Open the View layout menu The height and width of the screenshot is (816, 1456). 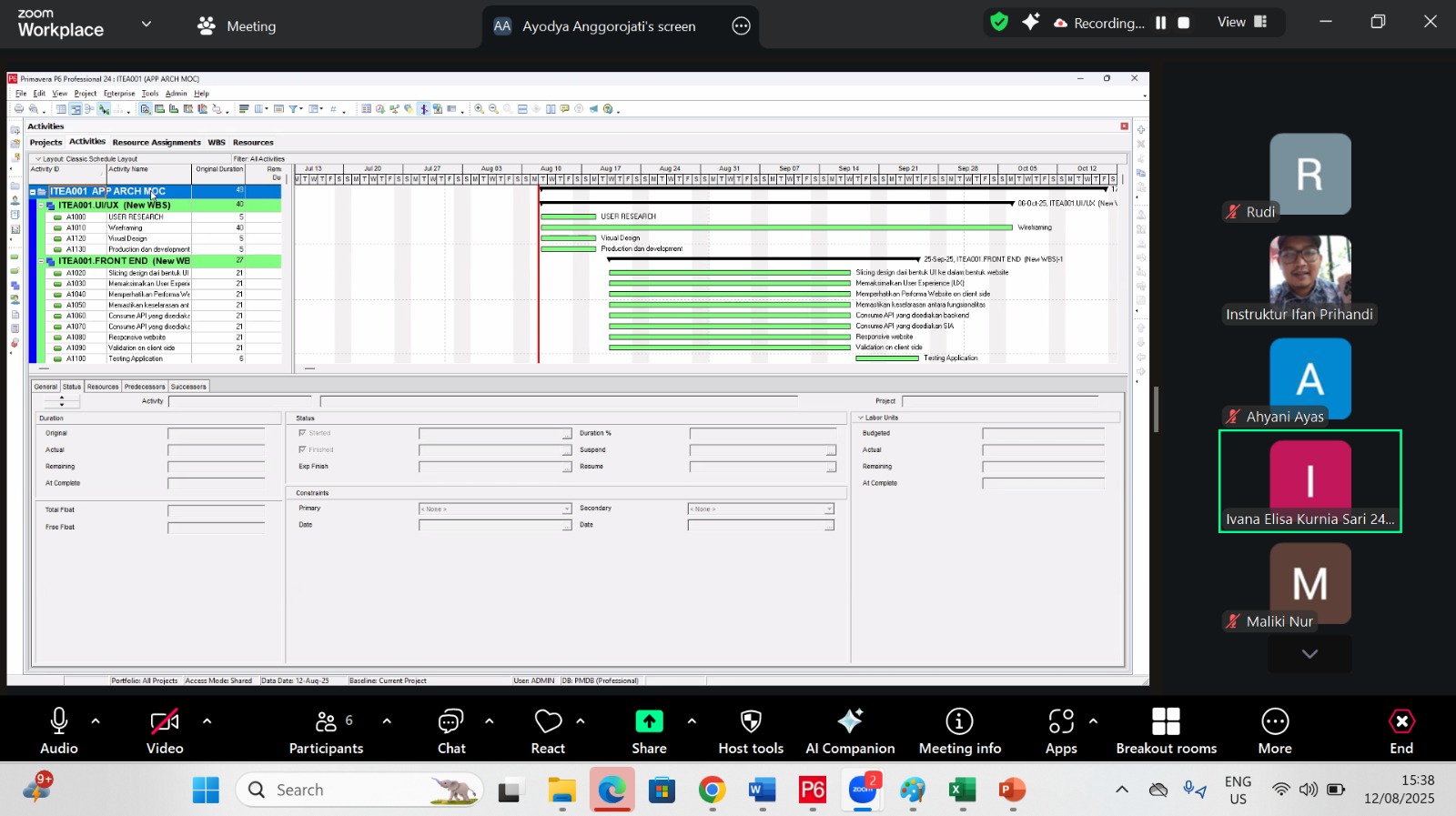(1242, 23)
